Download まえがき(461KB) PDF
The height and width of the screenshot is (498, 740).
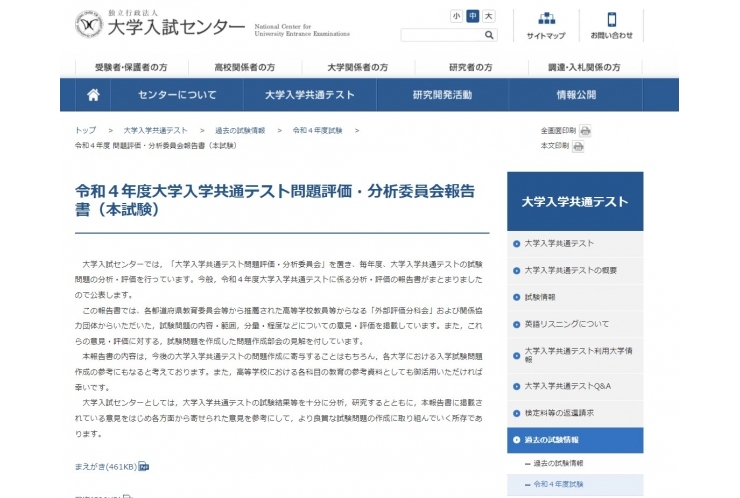tap(106, 467)
